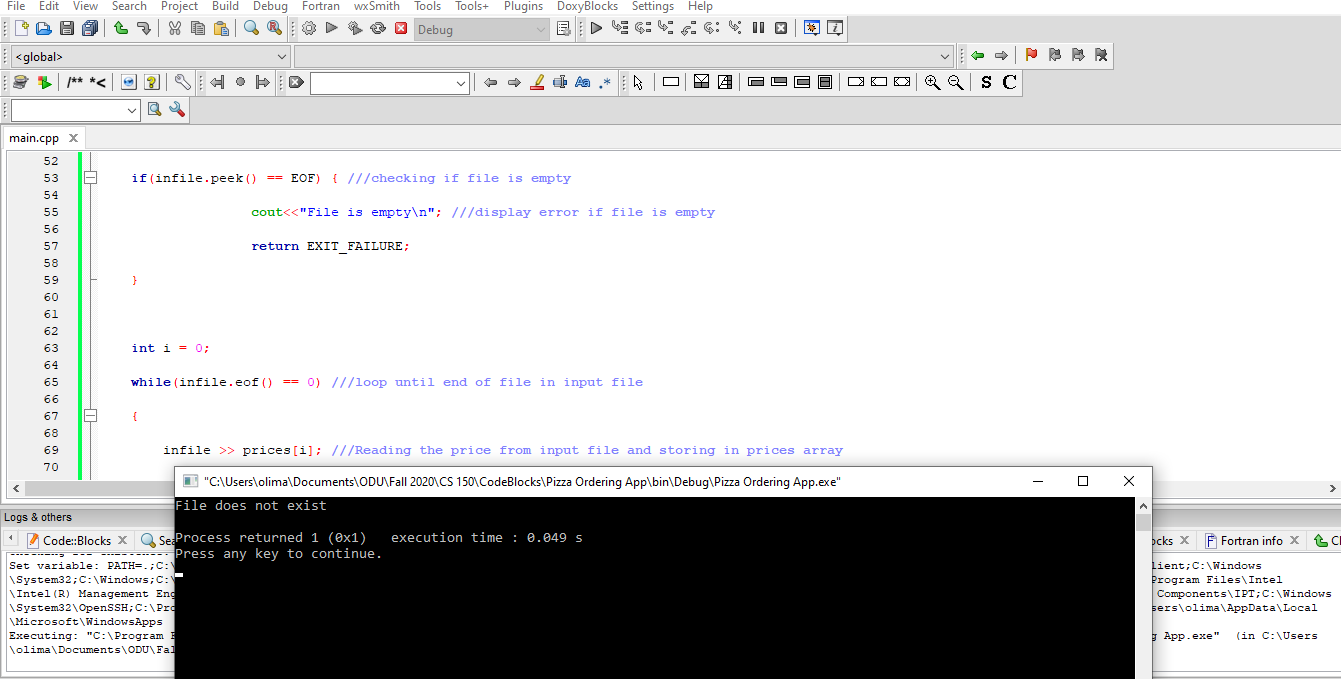Zoom in with magnifier plus
Screen dimensions: 1341x679
click(932, 82)
